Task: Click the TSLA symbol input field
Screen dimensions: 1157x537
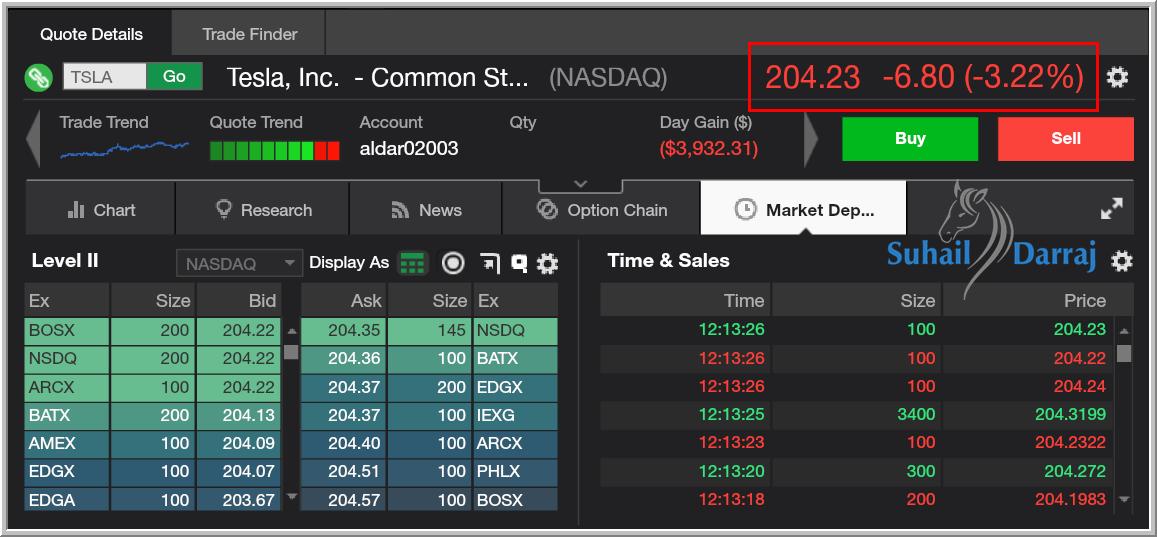Action: click(x=105, y=77)
